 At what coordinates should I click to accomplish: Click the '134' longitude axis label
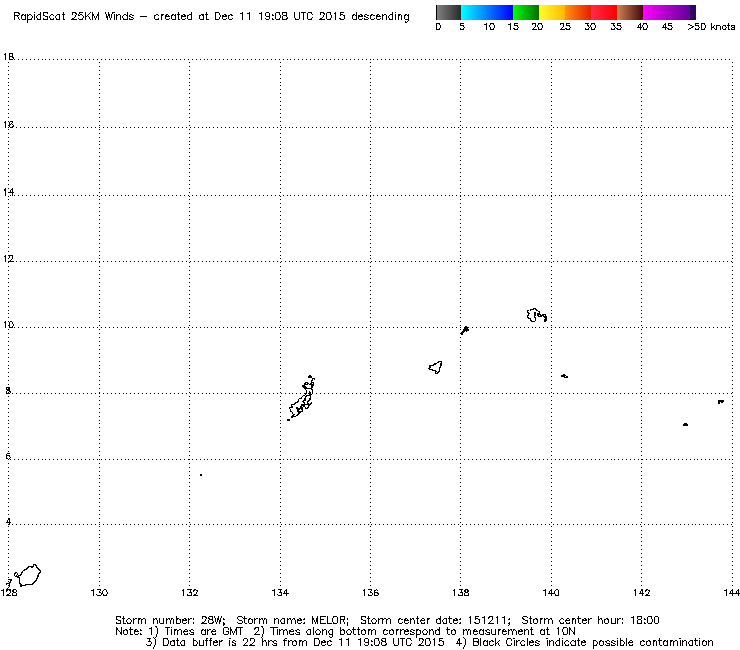(x=280, y=592)
